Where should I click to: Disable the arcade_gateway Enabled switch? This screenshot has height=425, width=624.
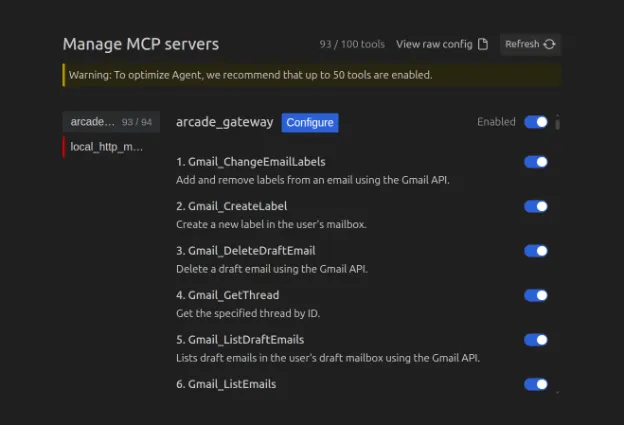pyautogui.click(x=536, y=122)
